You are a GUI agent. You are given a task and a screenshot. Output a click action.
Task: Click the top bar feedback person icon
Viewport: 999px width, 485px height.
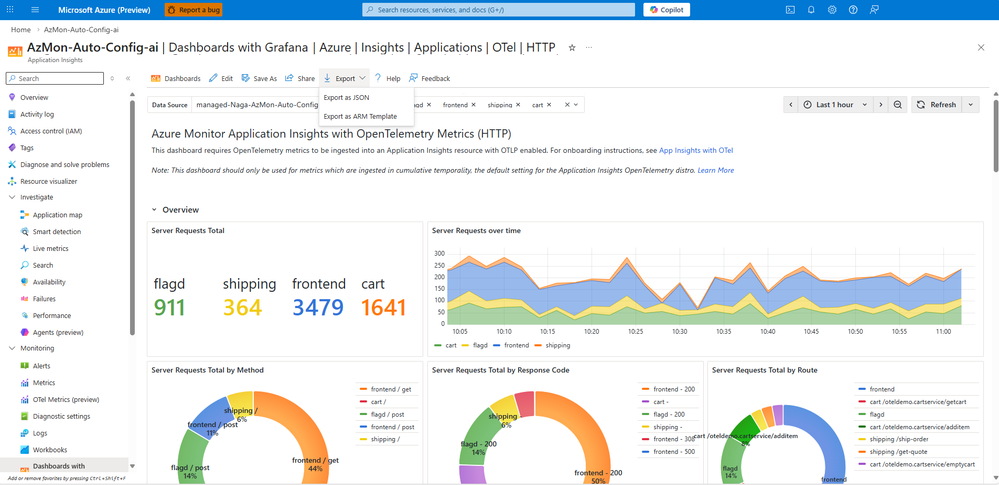pos(873,10)
